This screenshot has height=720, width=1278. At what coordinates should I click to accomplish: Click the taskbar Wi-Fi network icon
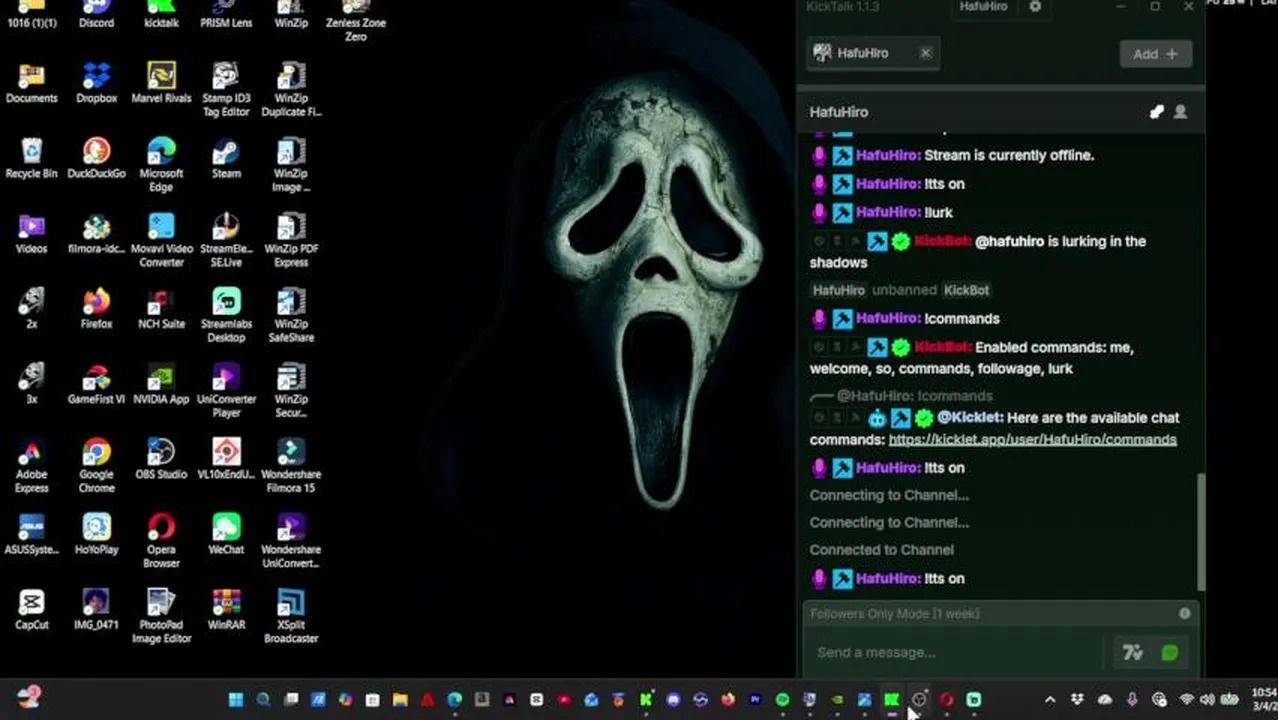click(x=1186, y=700)
